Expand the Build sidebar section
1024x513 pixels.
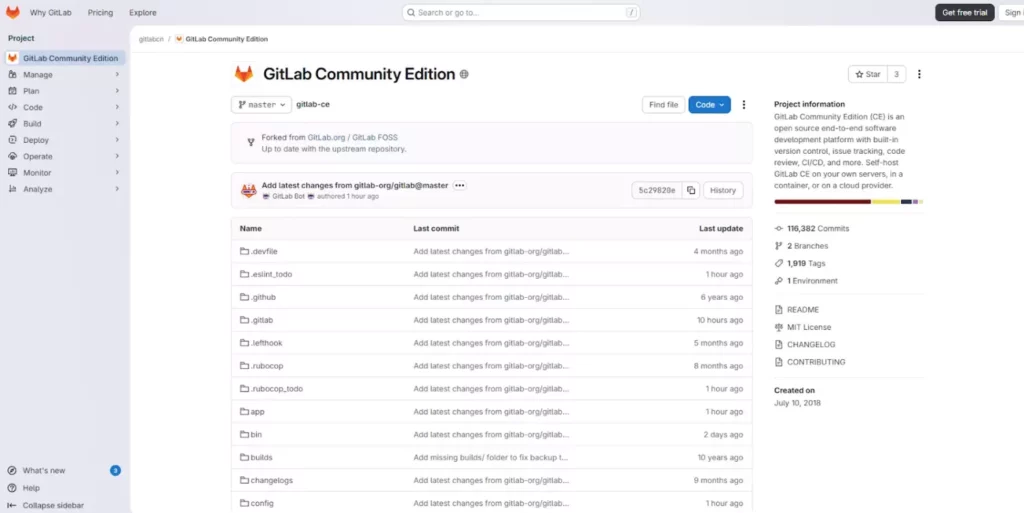(64, 123)
